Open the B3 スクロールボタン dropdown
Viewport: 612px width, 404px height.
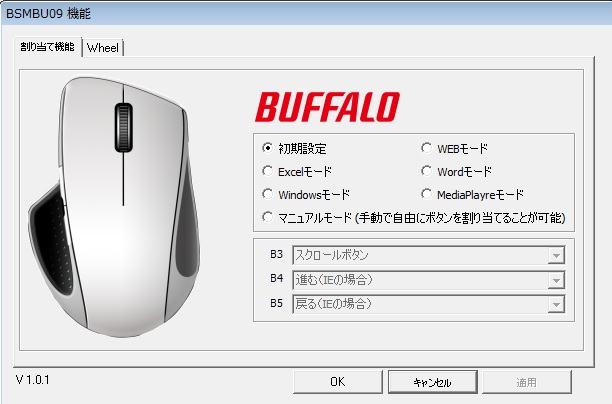[556, 256]
